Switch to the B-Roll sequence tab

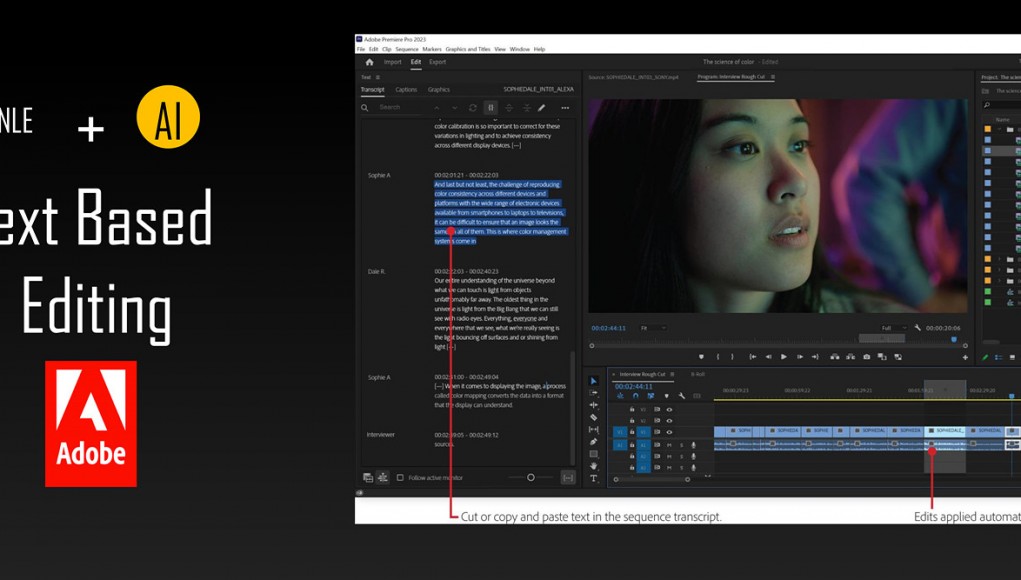click(698, 374)
